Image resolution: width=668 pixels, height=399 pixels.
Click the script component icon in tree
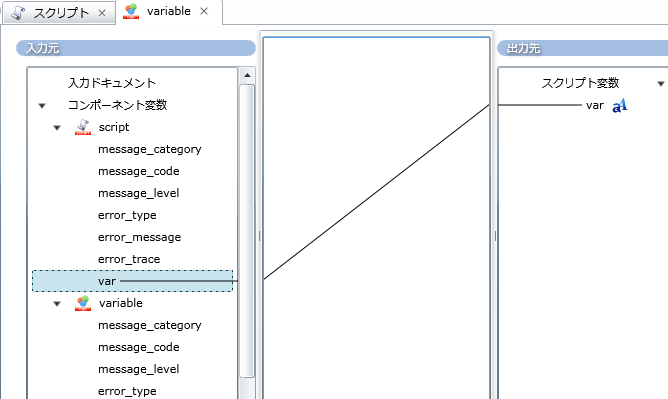tap(83, 127)
